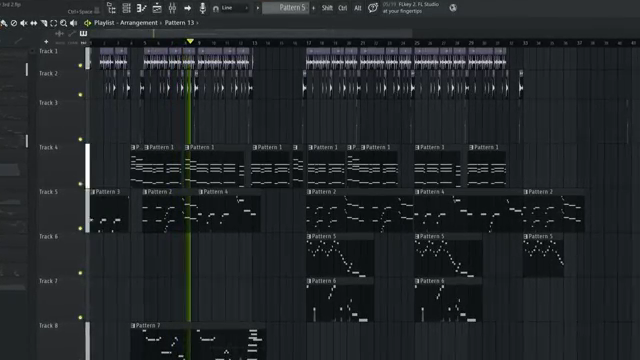Click the plus button beside Pattern 5
This screenshot has height=360, width=640.
[x=313, y=8]
